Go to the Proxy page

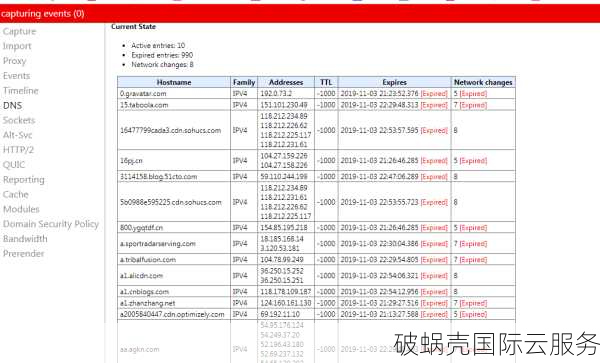[15, 61]
